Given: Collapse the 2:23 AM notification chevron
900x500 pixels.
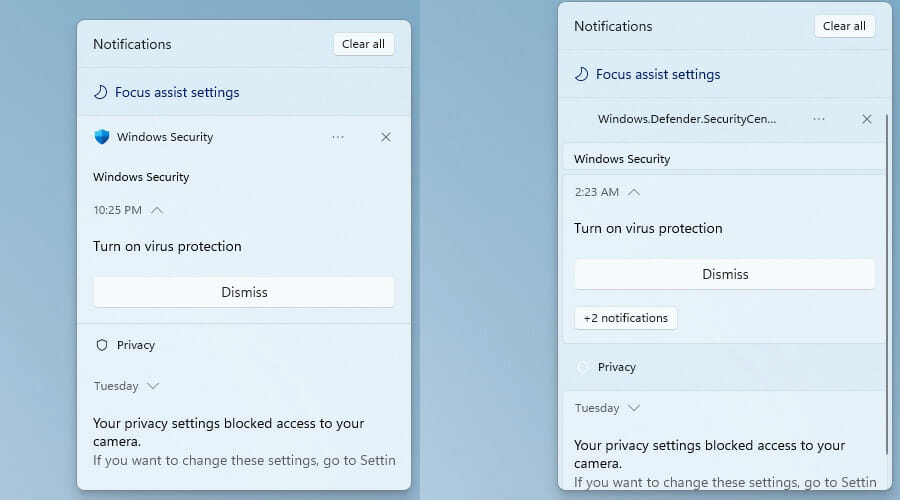Looking at the screenshot, I should tap(633, 192).
